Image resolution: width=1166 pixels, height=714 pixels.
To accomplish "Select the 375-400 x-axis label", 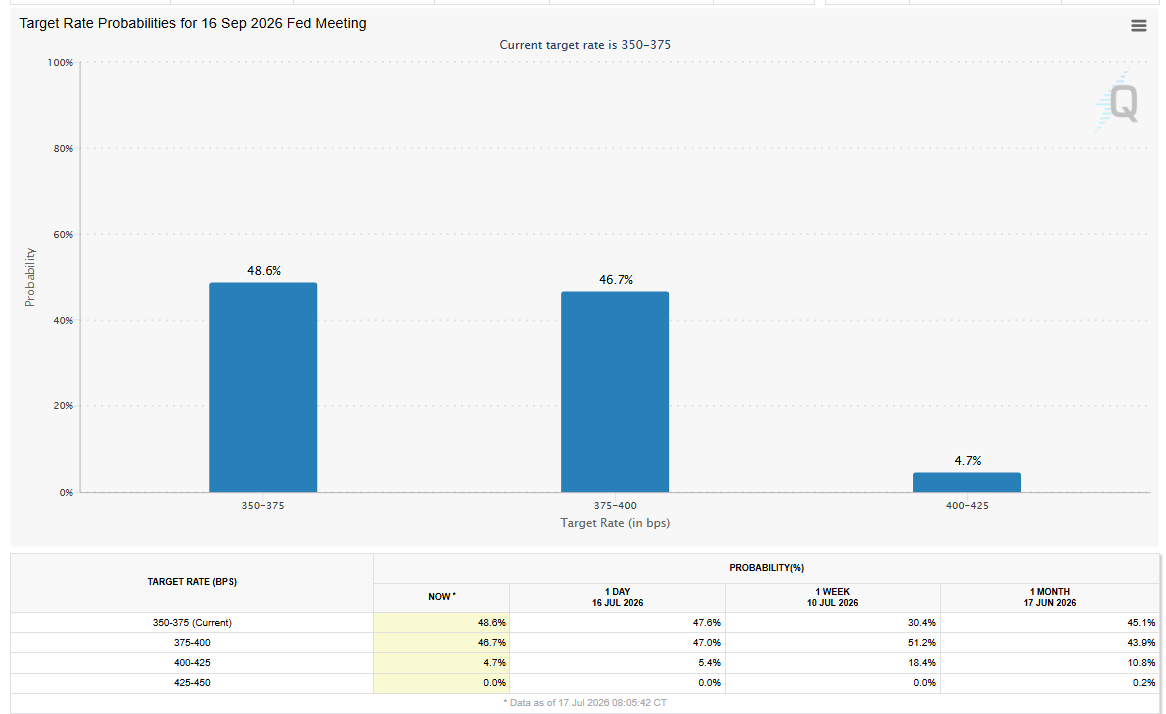I will click(x=615, y=506).
